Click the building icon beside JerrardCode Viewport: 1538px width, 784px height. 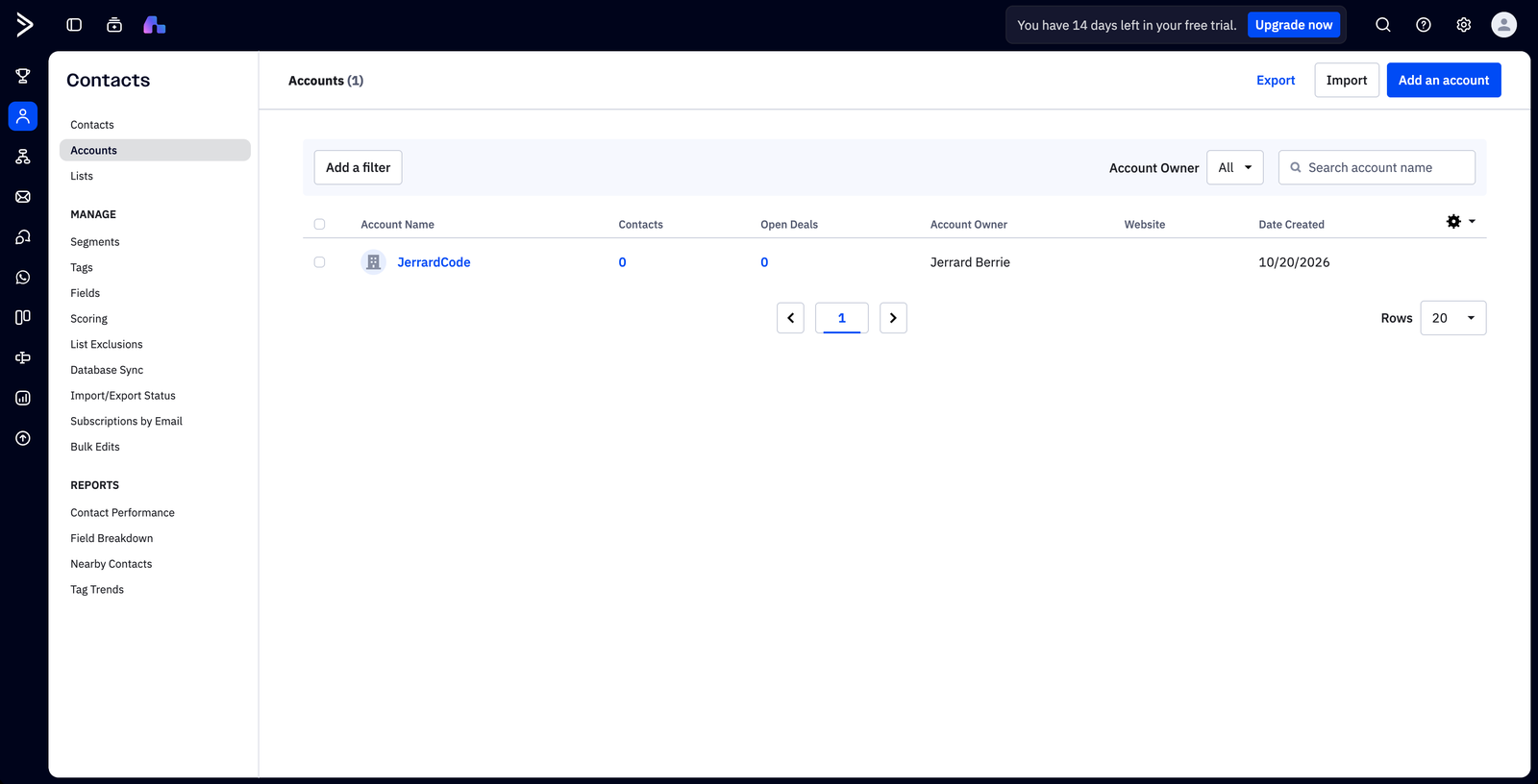(x=373, y=262)
